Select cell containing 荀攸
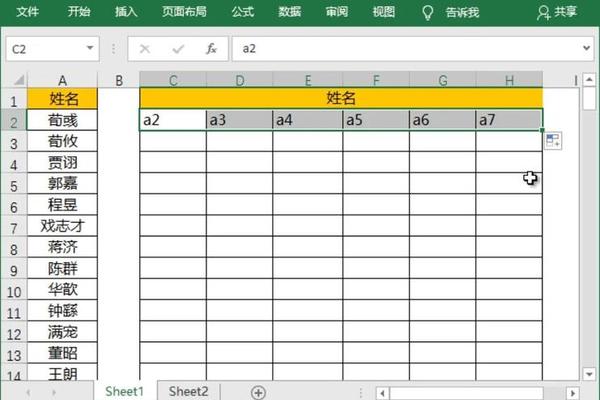Image resolution: width=600 pixels, height=400 pixels. (x=62, y=141)
